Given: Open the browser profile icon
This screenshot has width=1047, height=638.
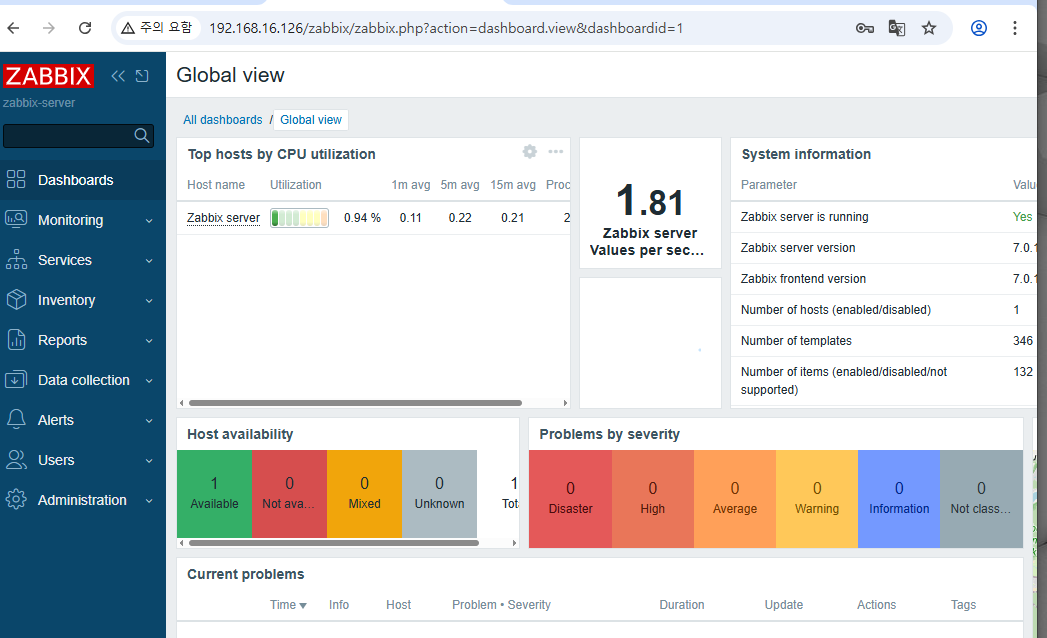Looking at the screenshot, I should [x=979, y=28].
